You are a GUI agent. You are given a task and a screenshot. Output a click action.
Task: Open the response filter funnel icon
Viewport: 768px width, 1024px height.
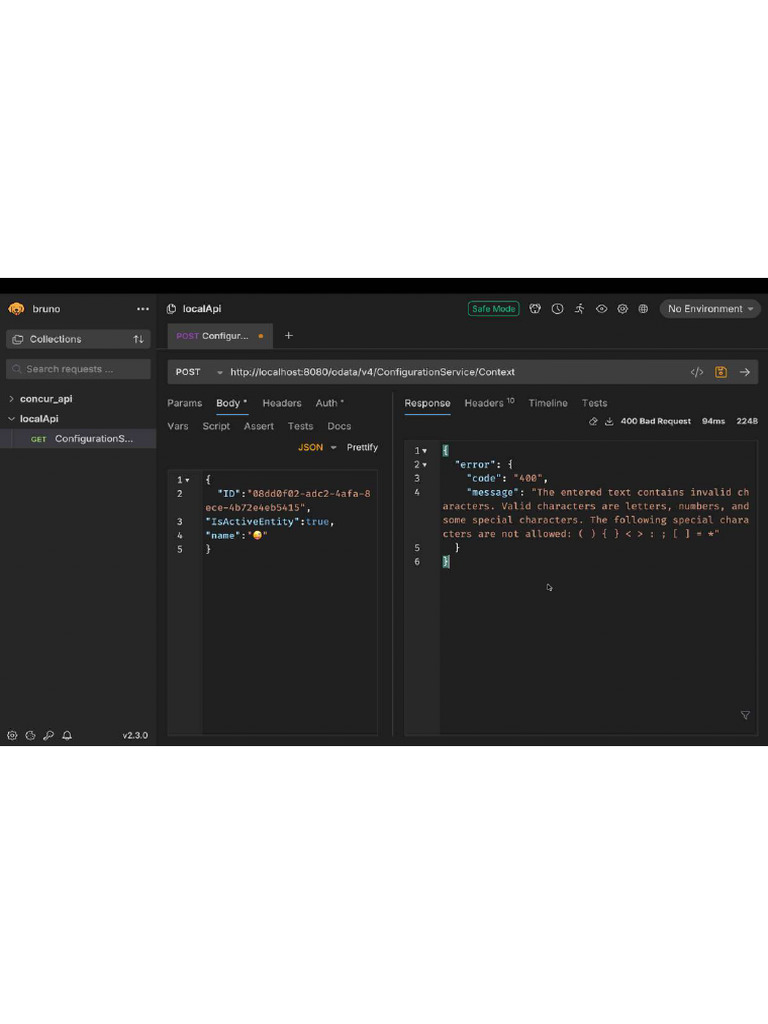745,716
